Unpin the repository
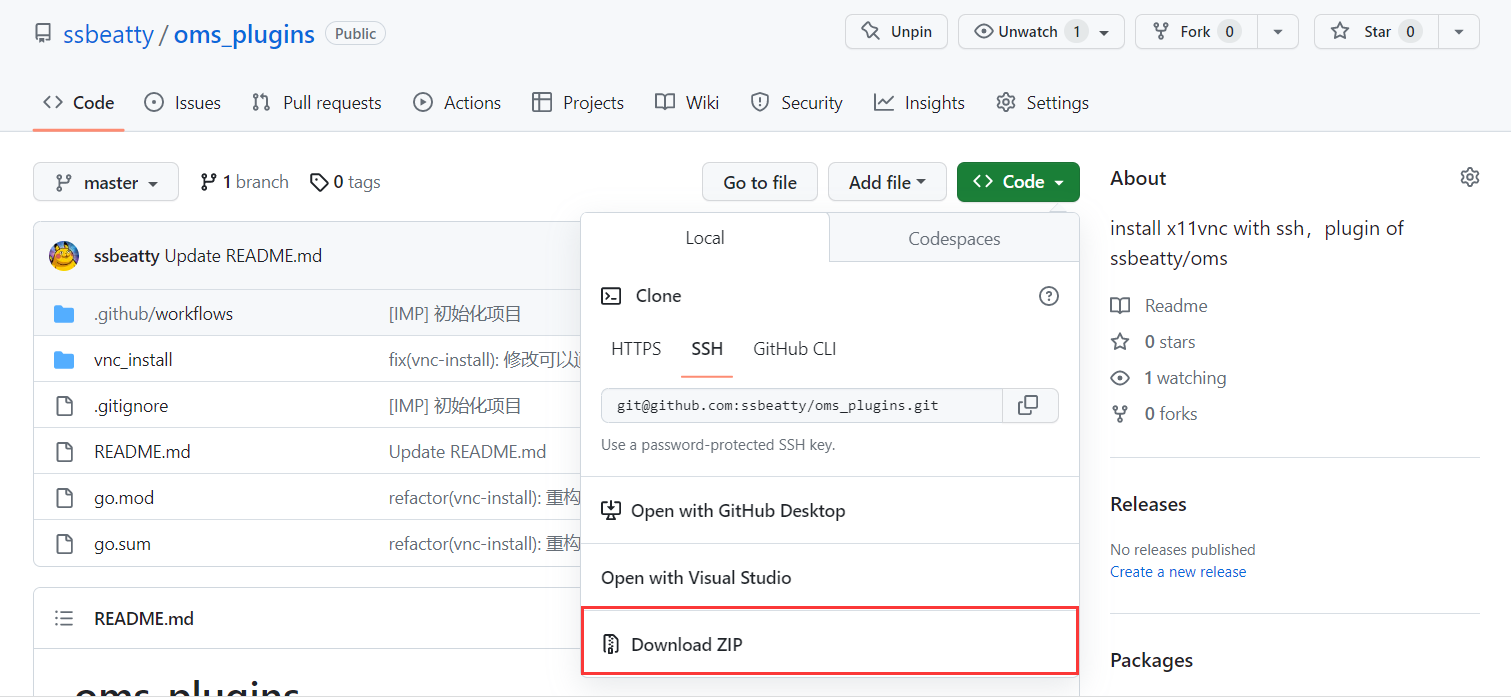The height and width of the screenshot is (699, 1511). [897, 32]
